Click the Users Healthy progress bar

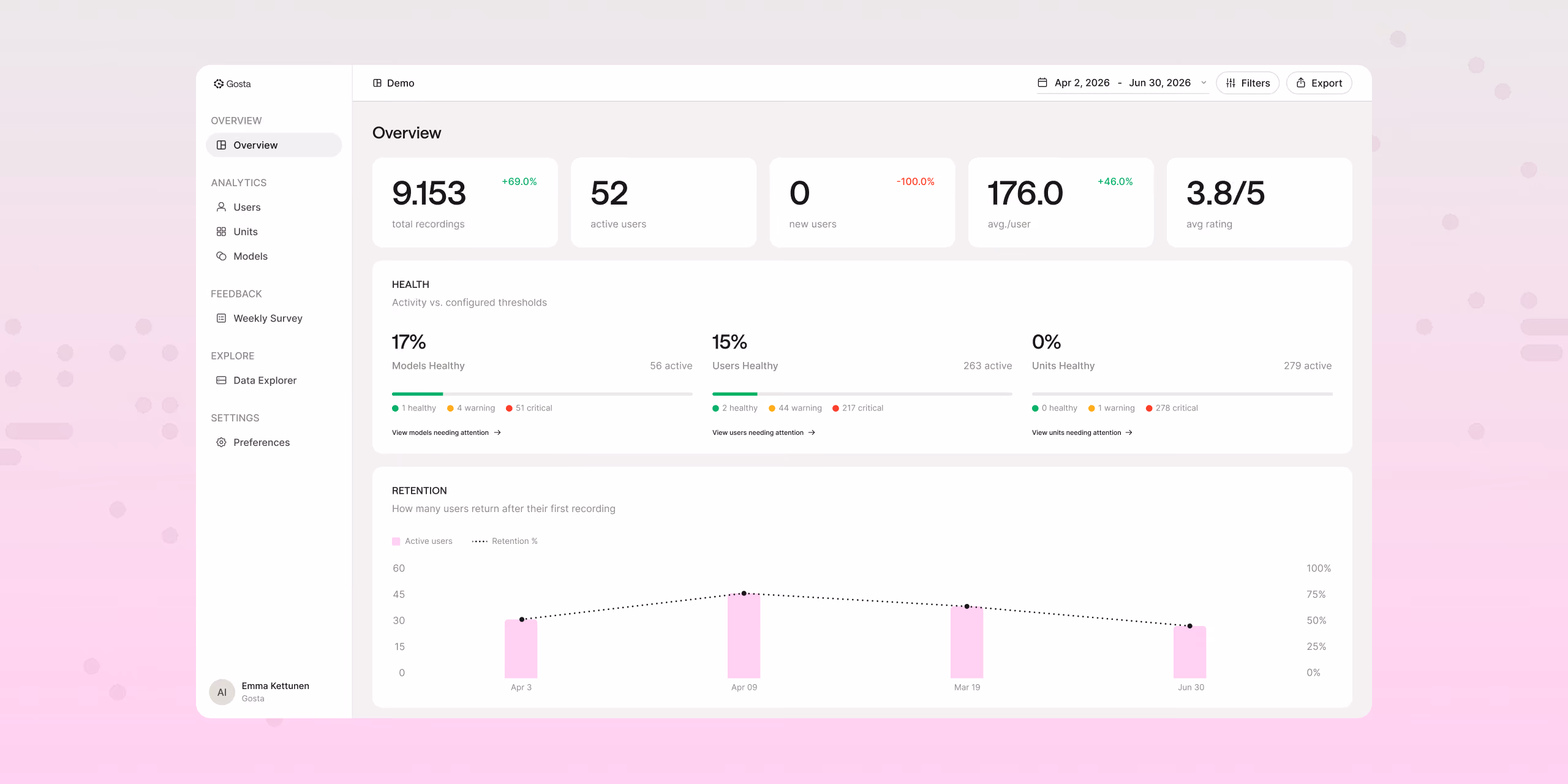point(862,394)
